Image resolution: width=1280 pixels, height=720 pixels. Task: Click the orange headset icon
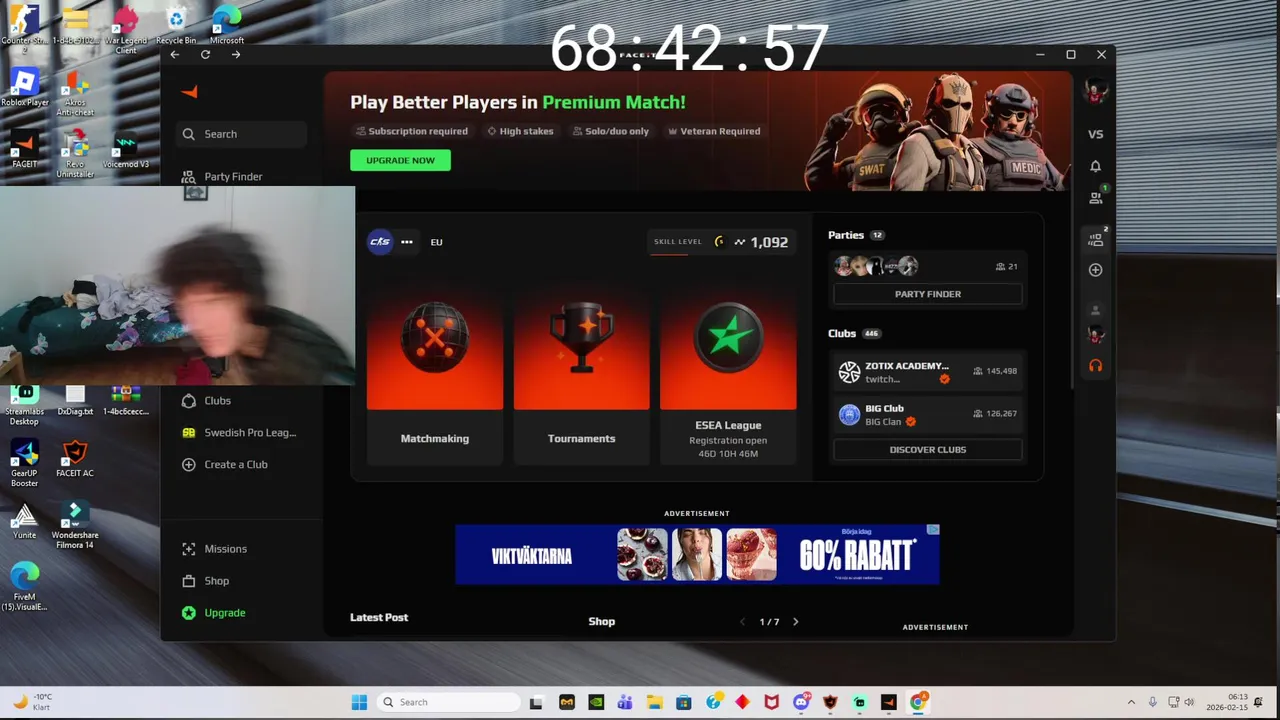pos(1095,365)
